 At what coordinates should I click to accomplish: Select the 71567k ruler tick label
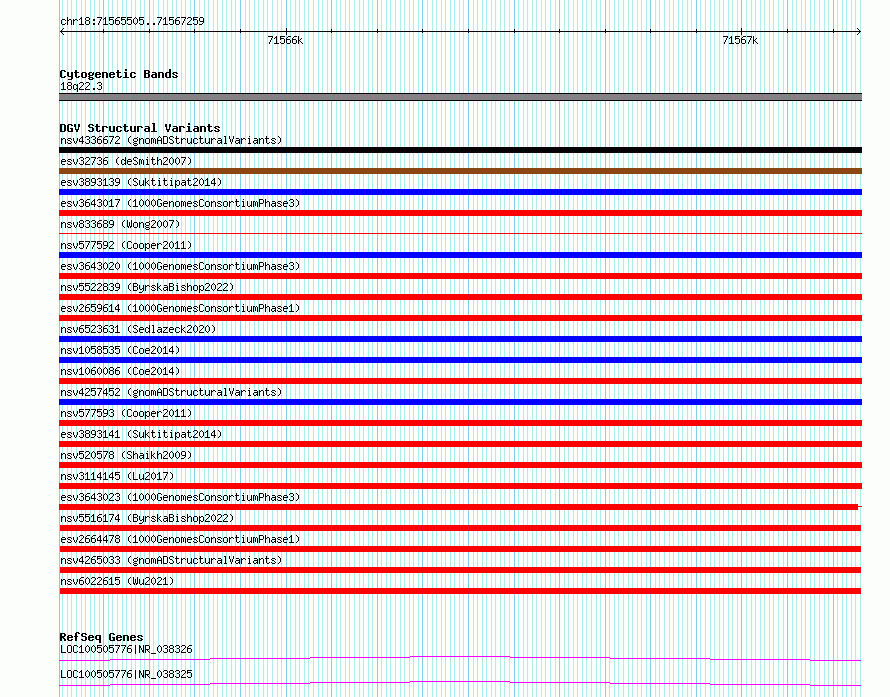[x=740, y=40]
